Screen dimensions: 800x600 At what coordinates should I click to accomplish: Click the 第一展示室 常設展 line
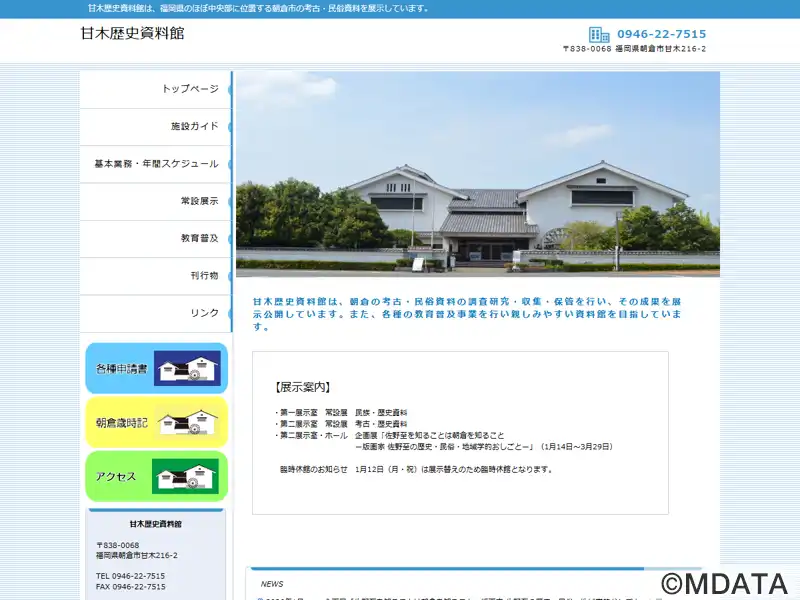tap(341, 412)
